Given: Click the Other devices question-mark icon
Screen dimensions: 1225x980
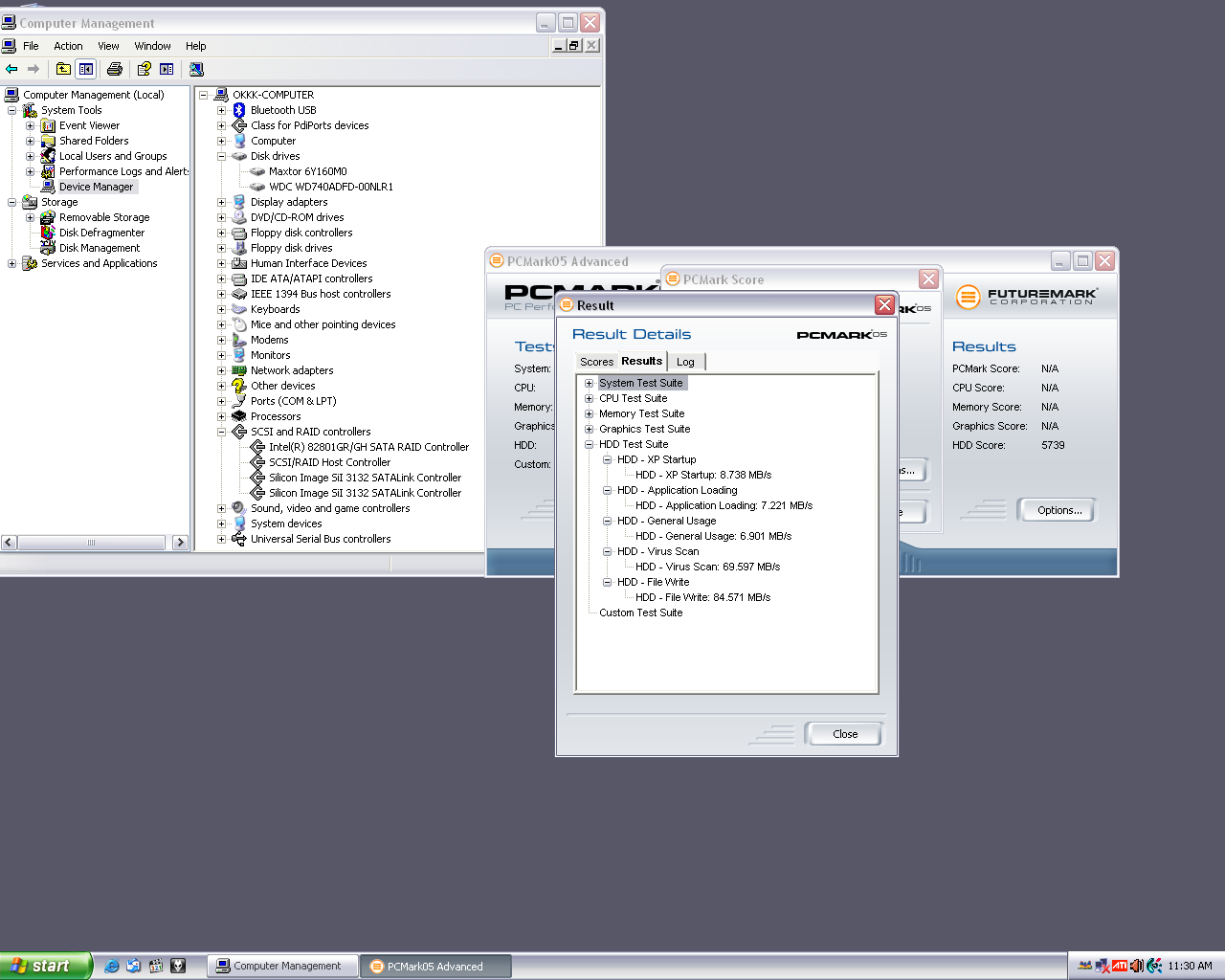Looking at the screenshot, I should pos(239,386).
